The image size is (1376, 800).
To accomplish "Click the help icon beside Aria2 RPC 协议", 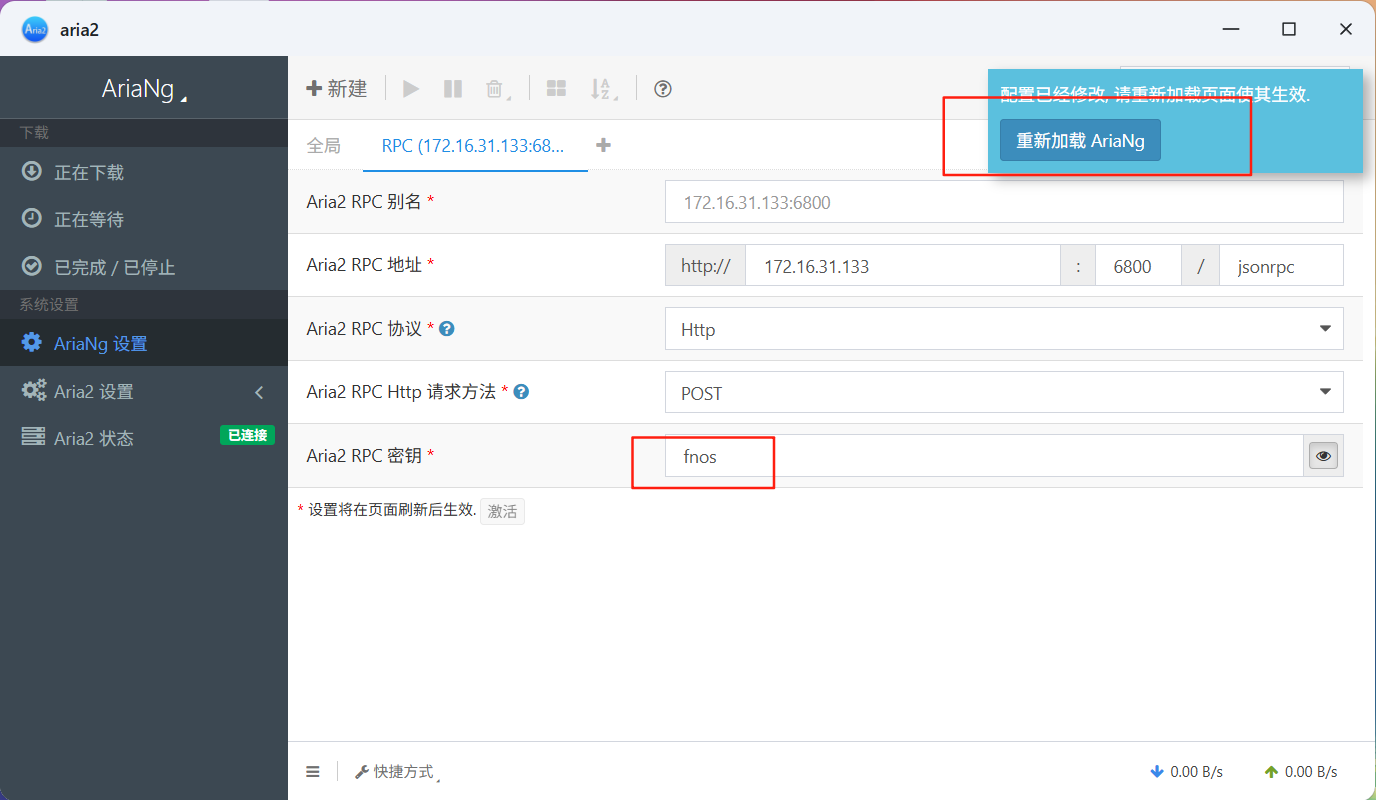I will click(447, 328).
